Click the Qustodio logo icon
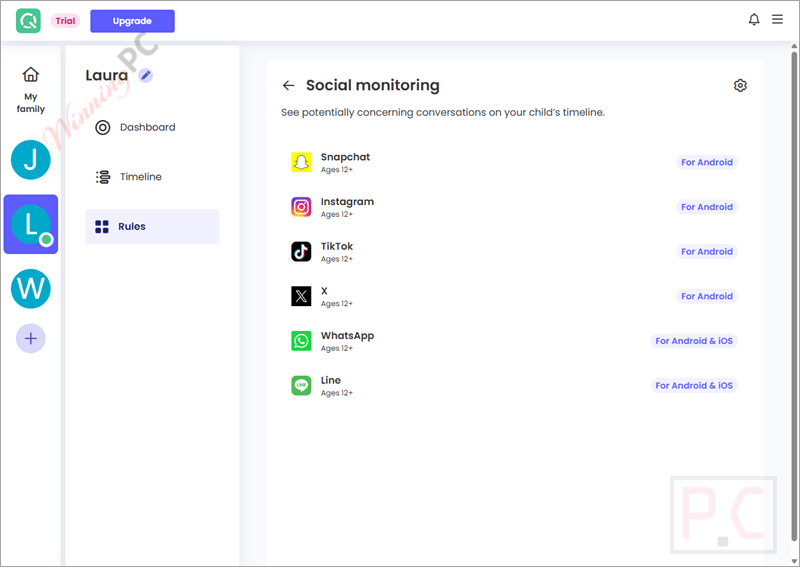This screenshot has width=800, height=567. point(28,21)
